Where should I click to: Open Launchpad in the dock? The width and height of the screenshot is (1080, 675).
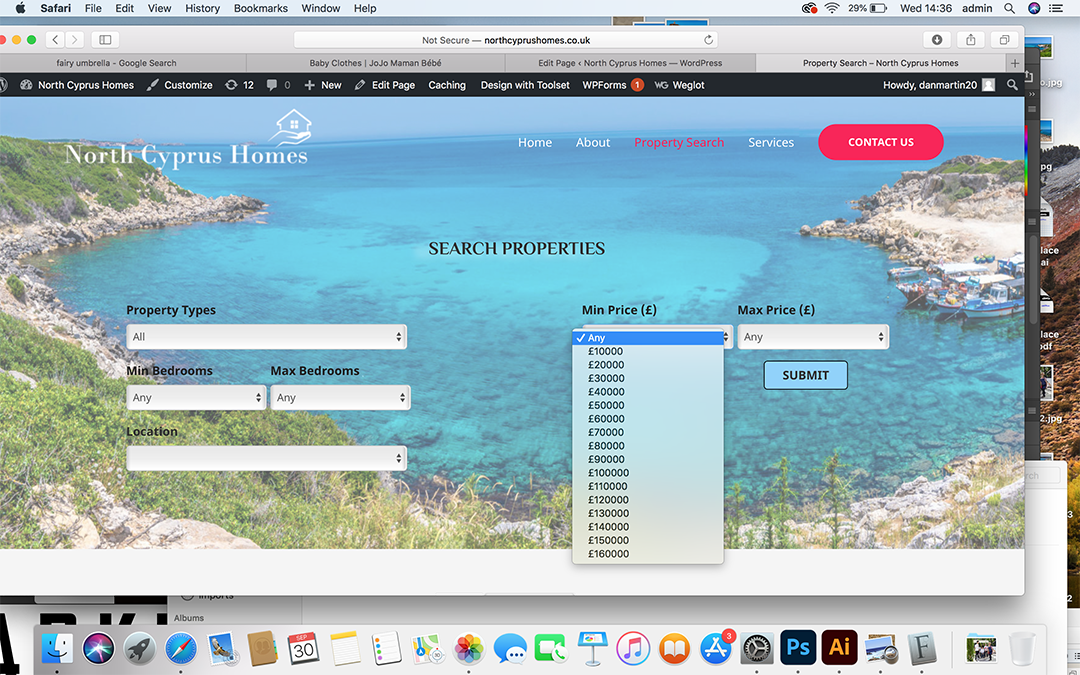point(140,648)
